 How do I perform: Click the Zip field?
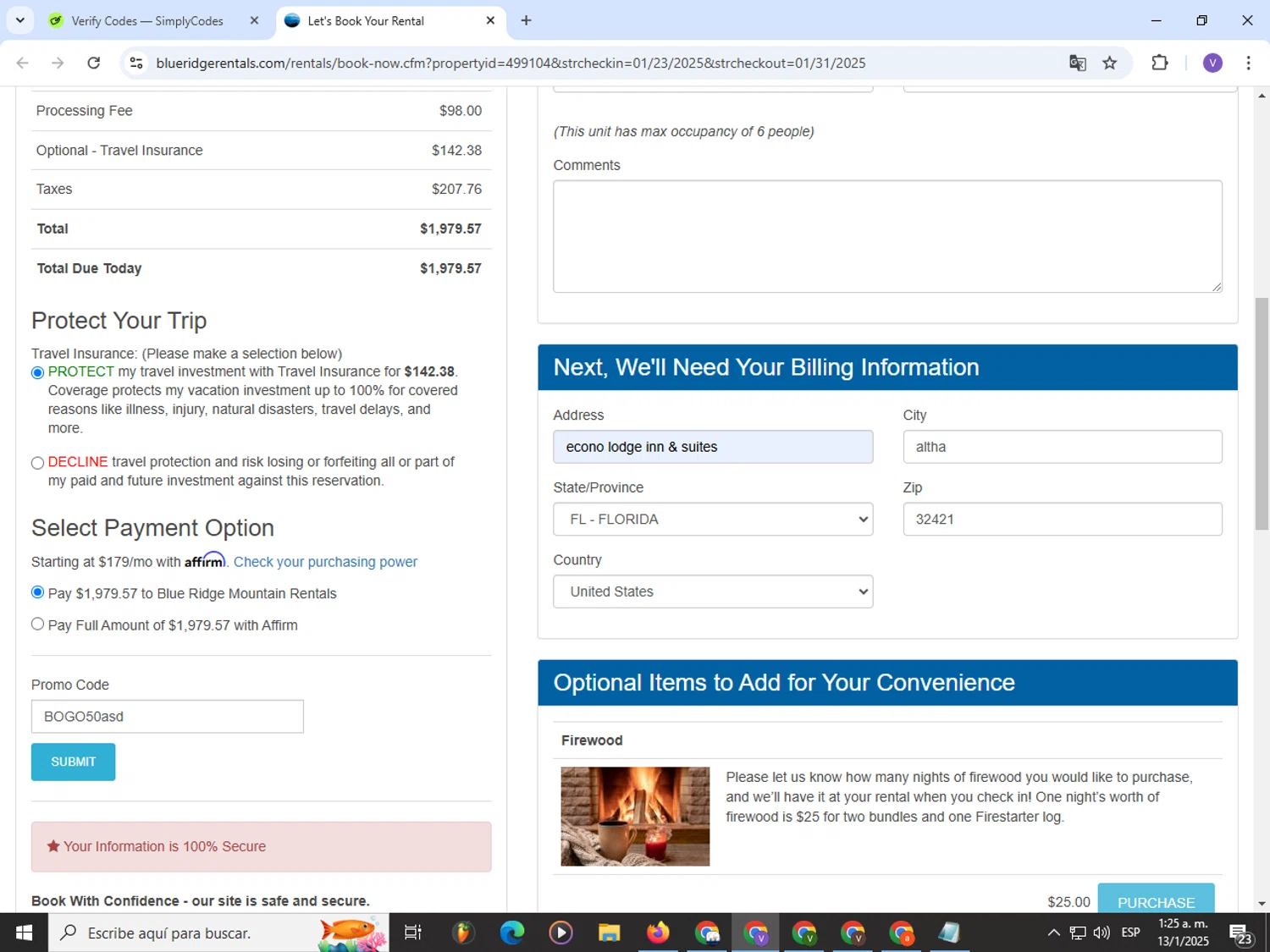[1063, 519]
